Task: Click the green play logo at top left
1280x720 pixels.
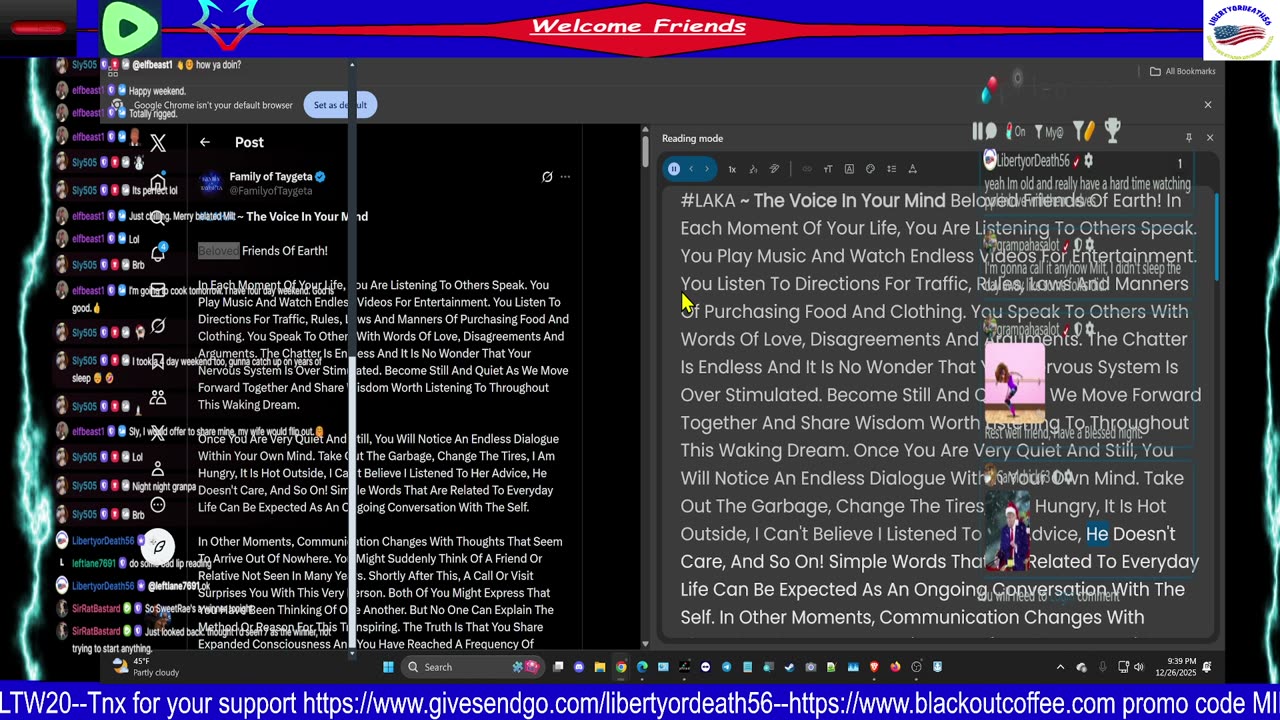Action: click(x=129, y=27)
